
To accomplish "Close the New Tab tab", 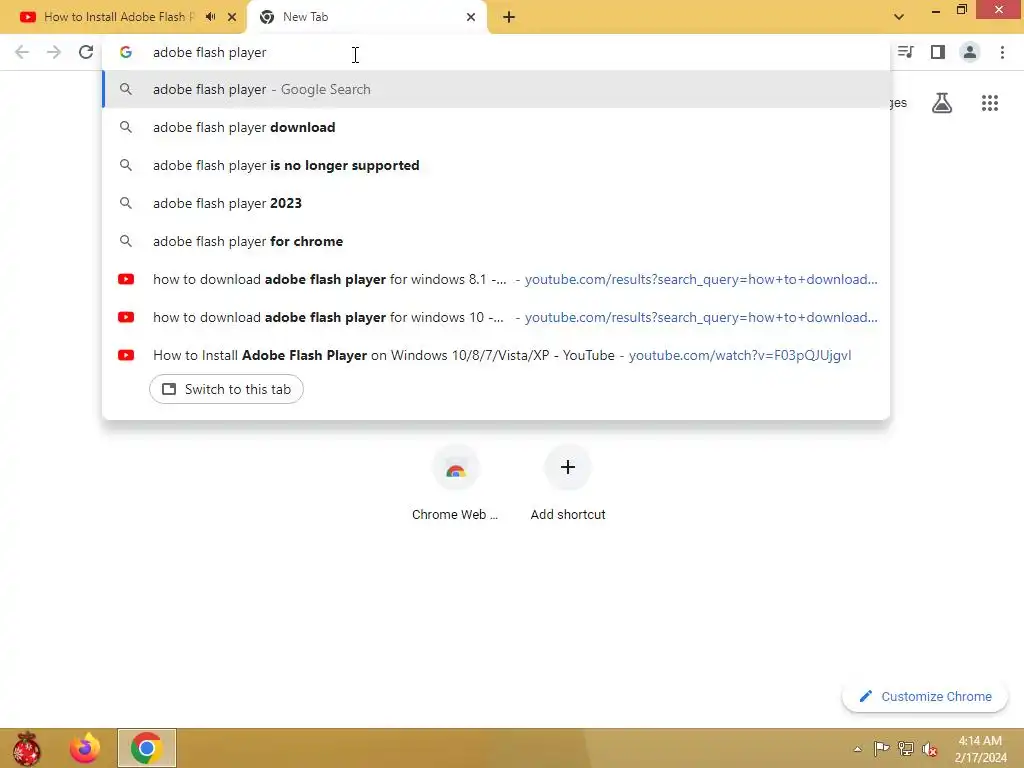I will [x=471, y=17].
